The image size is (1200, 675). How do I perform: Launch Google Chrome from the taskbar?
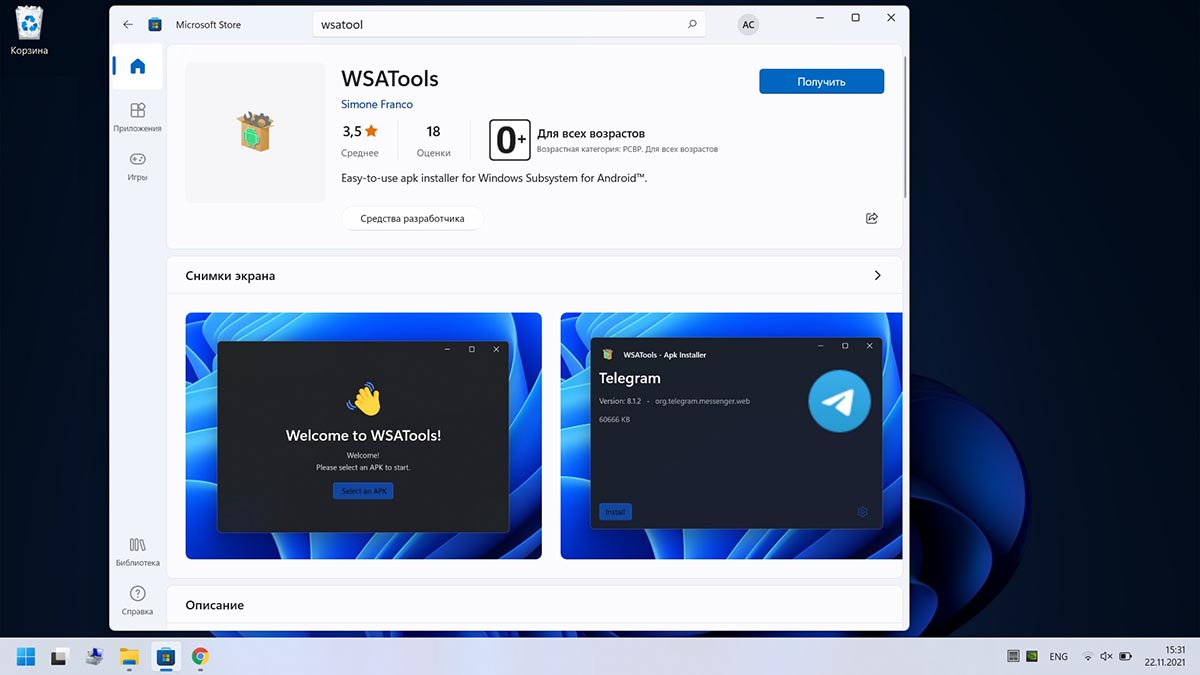(200, 657)
